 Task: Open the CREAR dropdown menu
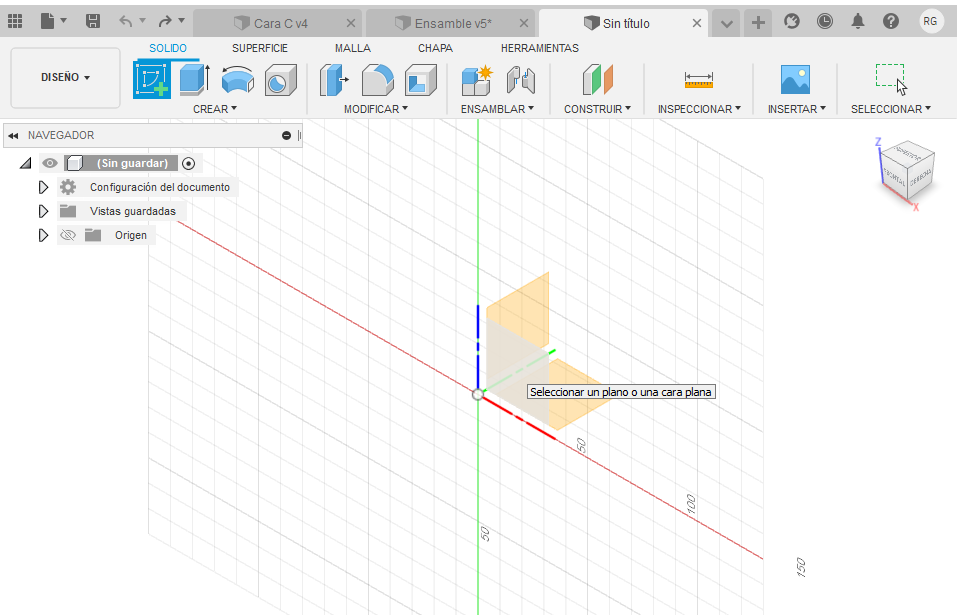215,109
